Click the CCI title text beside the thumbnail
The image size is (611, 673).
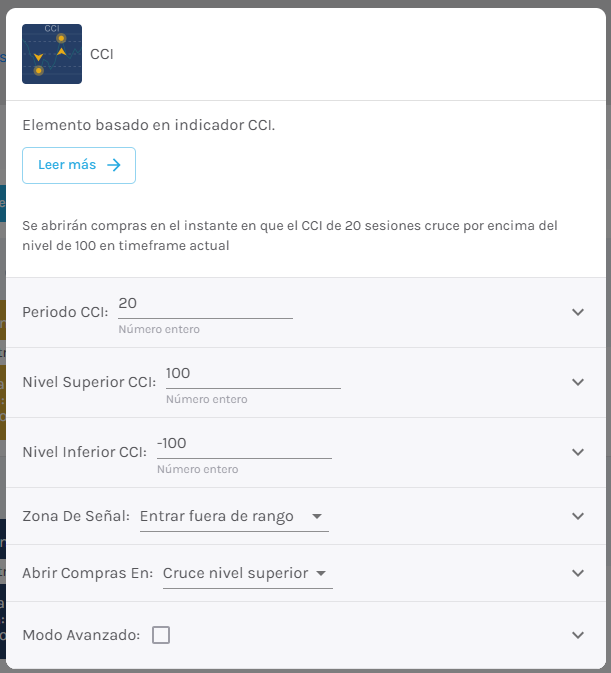pyautogui.click(x=102, y=55)
